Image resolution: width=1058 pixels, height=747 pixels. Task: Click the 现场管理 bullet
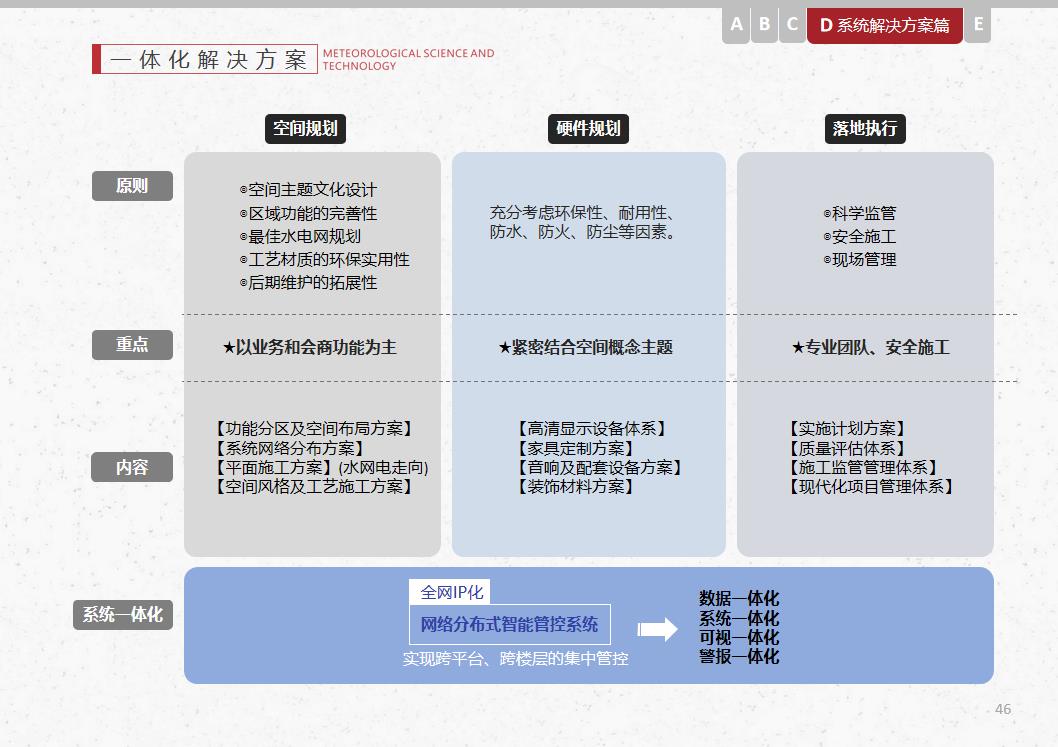[x=860, y=260]
